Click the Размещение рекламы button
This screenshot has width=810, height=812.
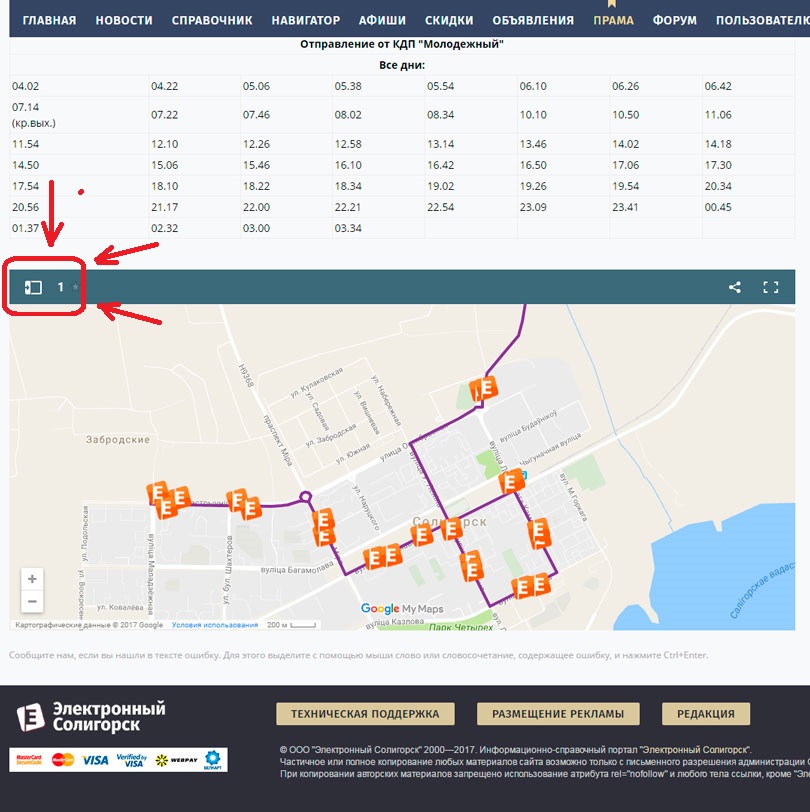[x=557, y=714]
